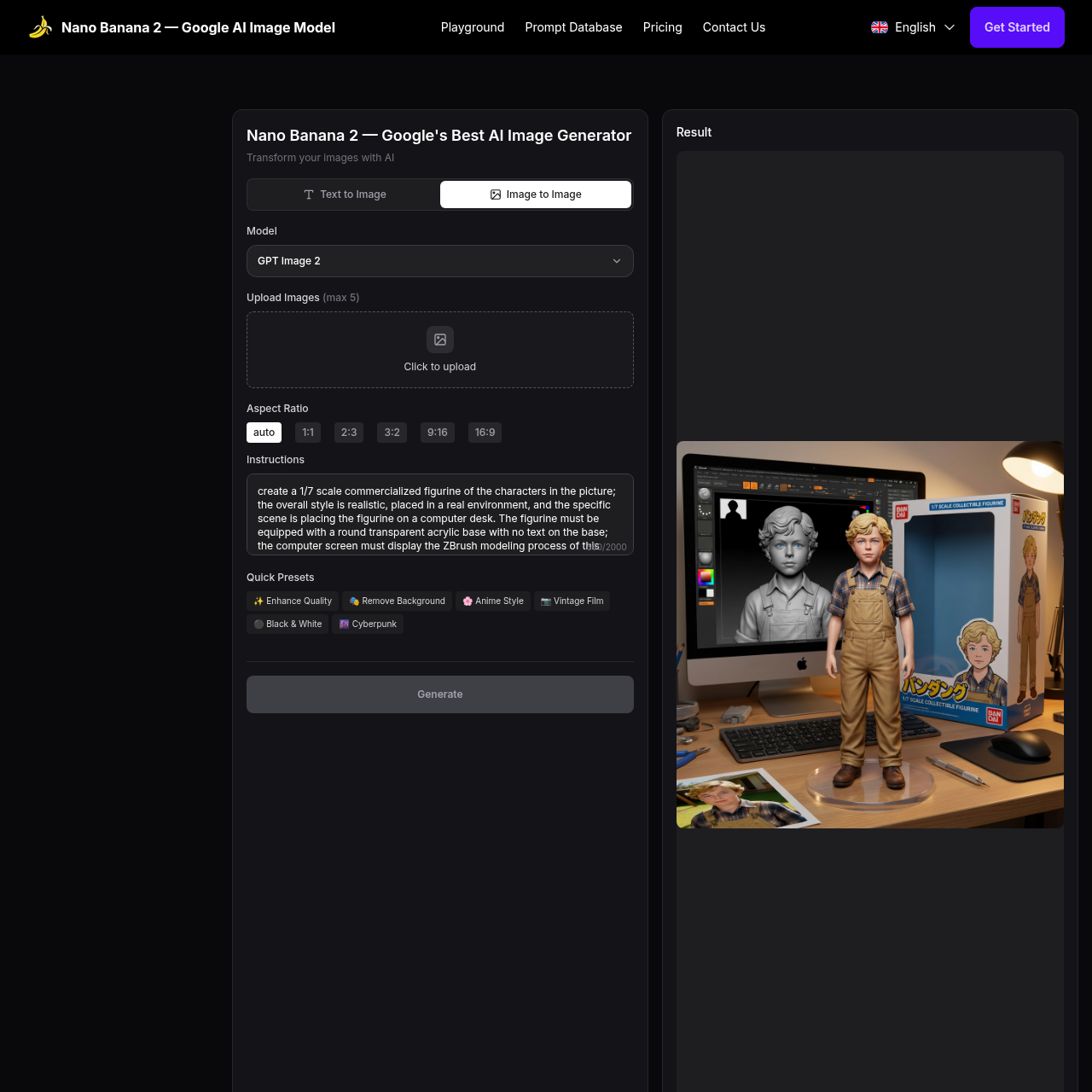This screenshot has height=1092, width=1092.
Task: Apply the Remove Background preset
Action: (x=397, y=601)
